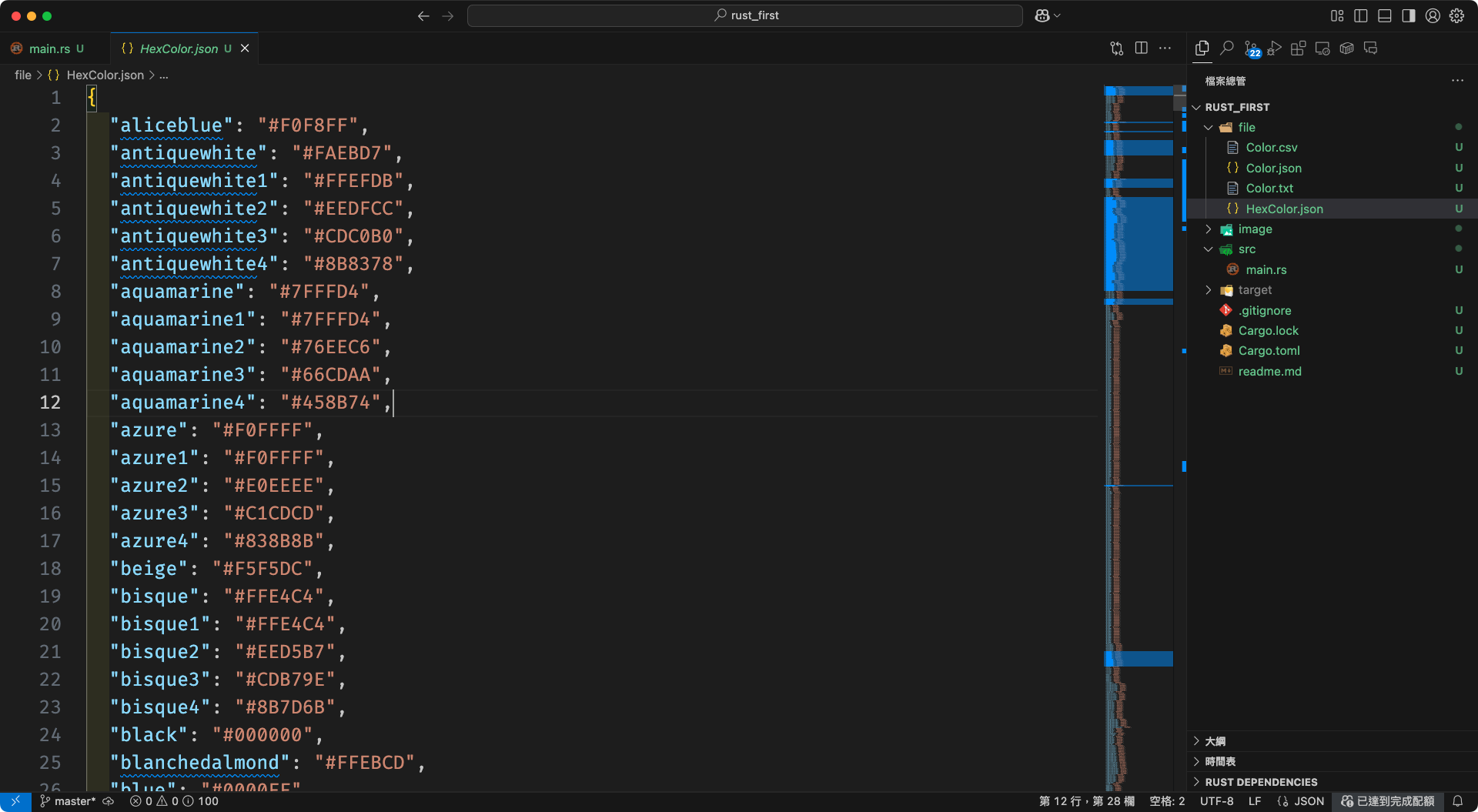The height and width of the screenshot is (812, 1478).
Task: Click the Open Changes compare icon
Action: [x=1117, y=48]
